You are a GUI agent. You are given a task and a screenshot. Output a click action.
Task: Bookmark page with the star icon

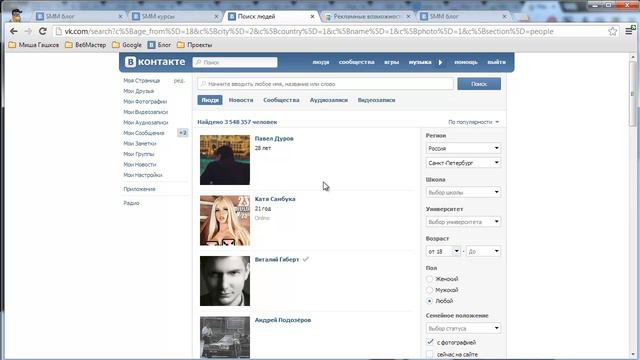point(612,31)
